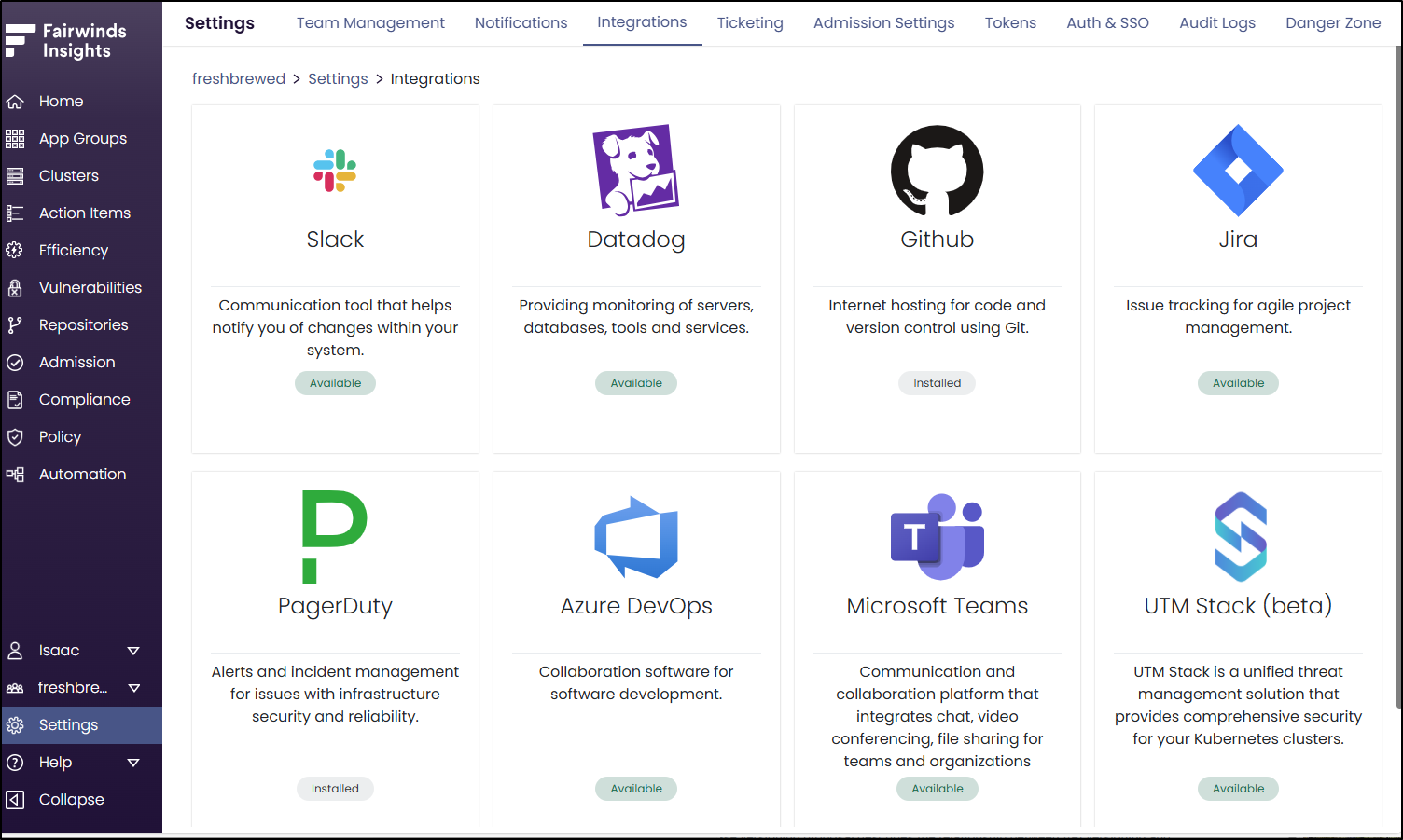Click the Collapse sidebar arrow icon

[x=15, y=800]
